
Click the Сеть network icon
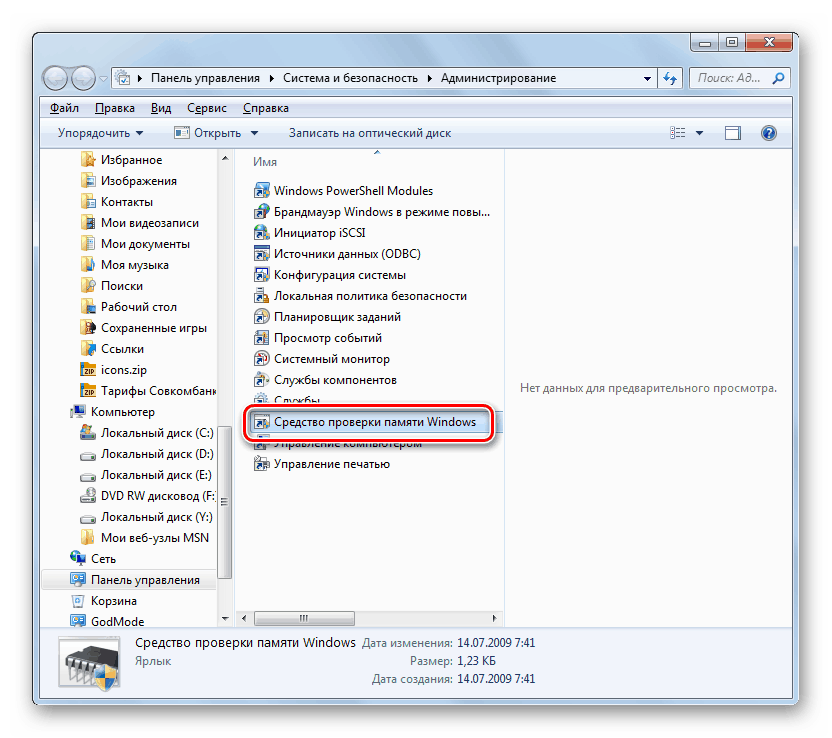[x=78, y=559]
